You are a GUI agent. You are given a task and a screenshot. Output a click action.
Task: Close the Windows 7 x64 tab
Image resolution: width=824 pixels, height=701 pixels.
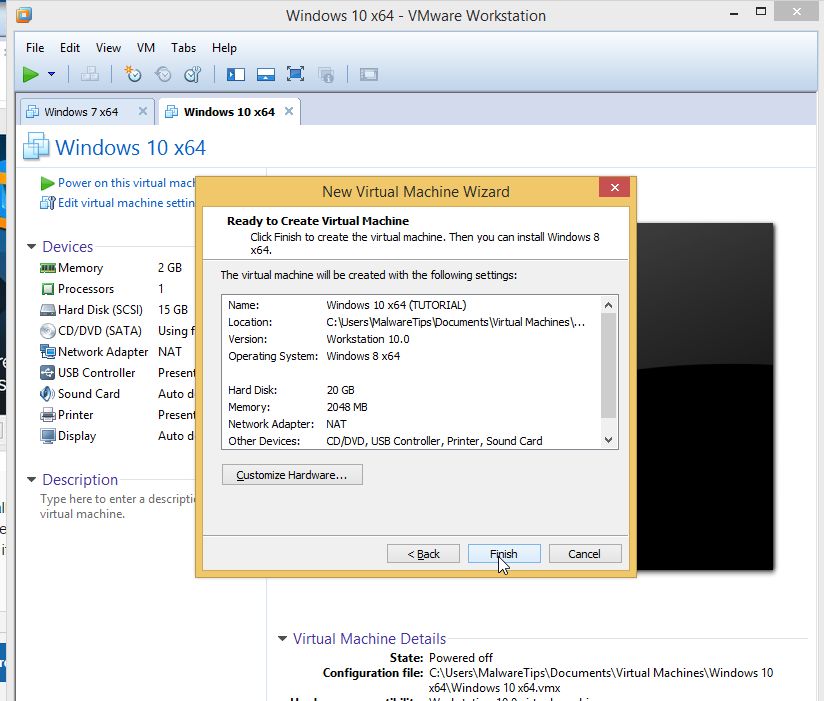pyautogui.click(x=142, y=111)
